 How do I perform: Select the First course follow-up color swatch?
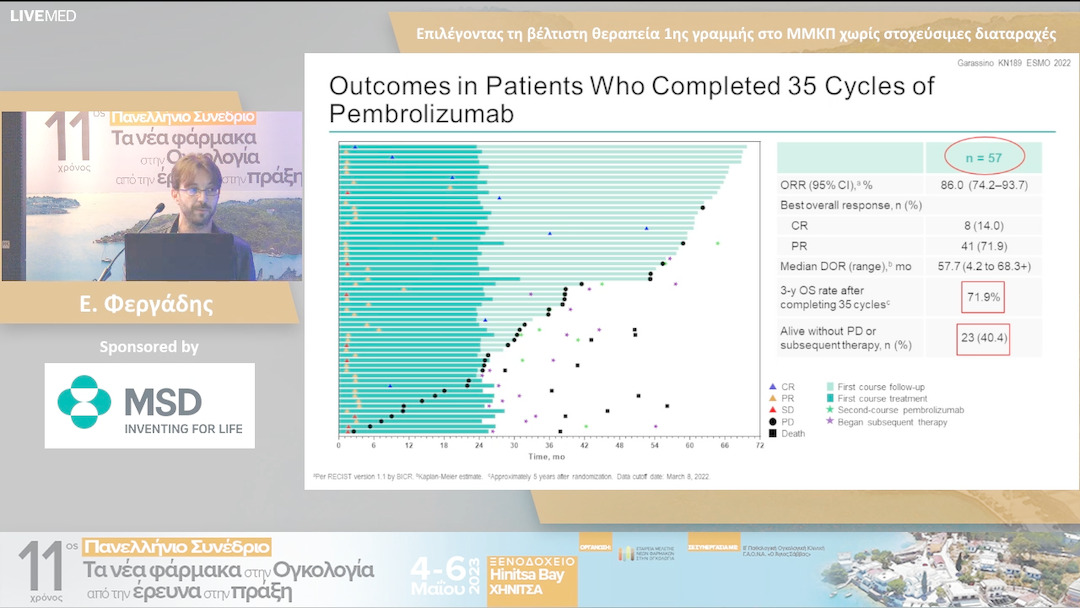point(832,386)
